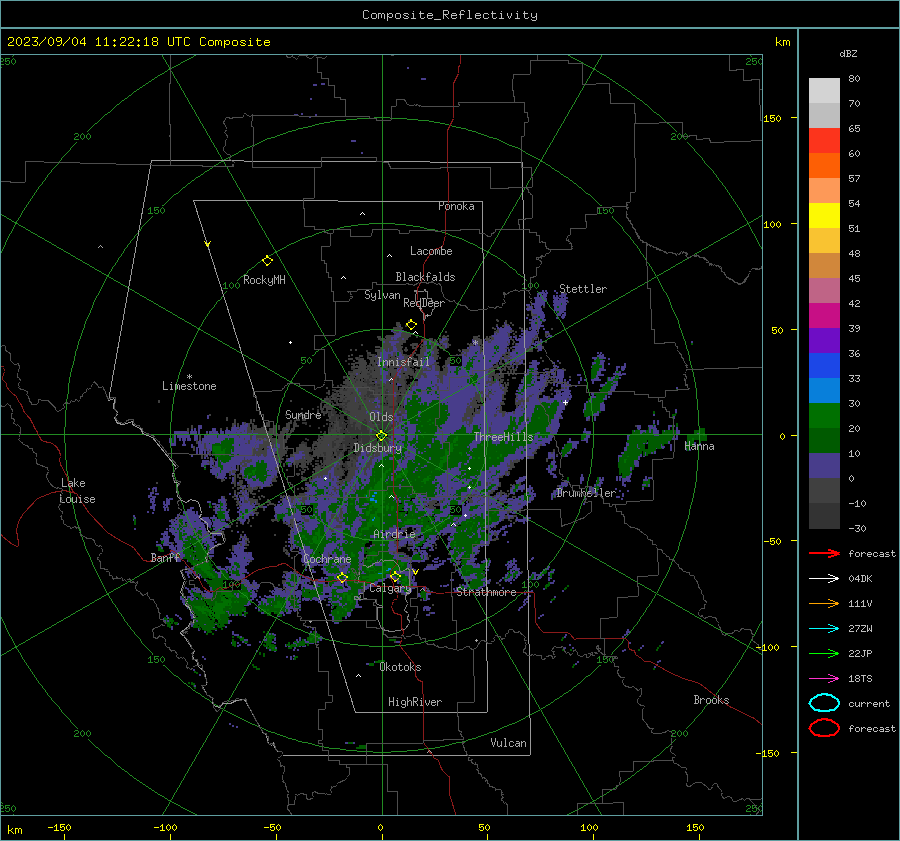Click the RockyMH label
Screen dimensions: 900x841
pos(264,280)
